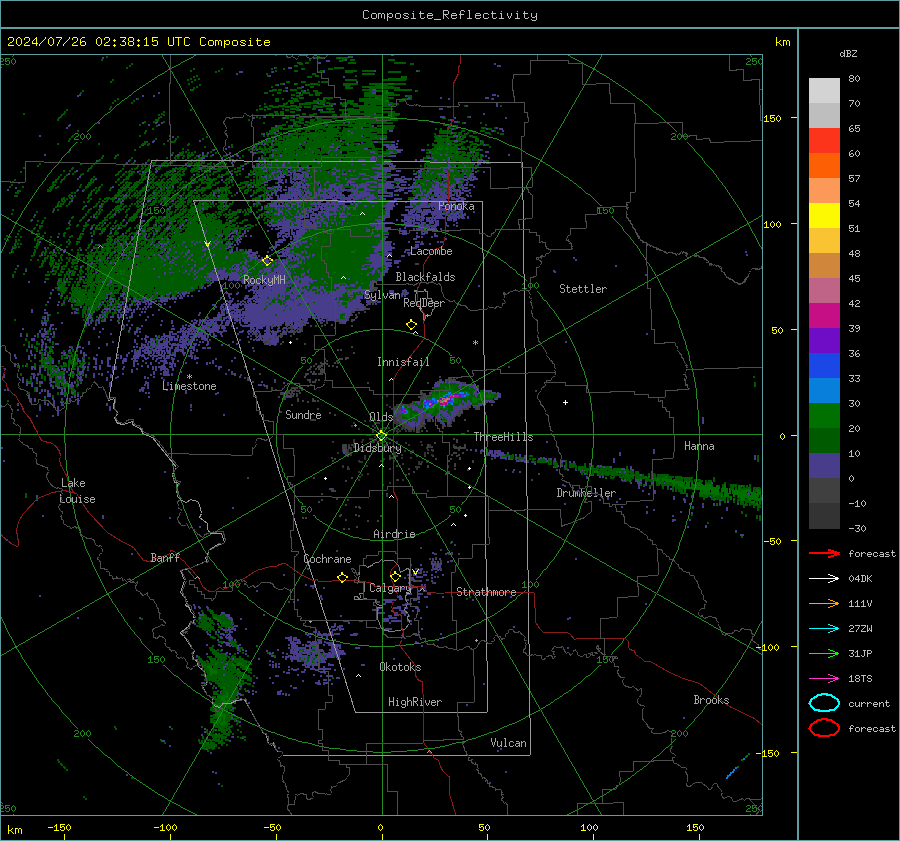900x841 pixels.
Task: Click the Strathmore city label
Action: click(x=486, y=592)
